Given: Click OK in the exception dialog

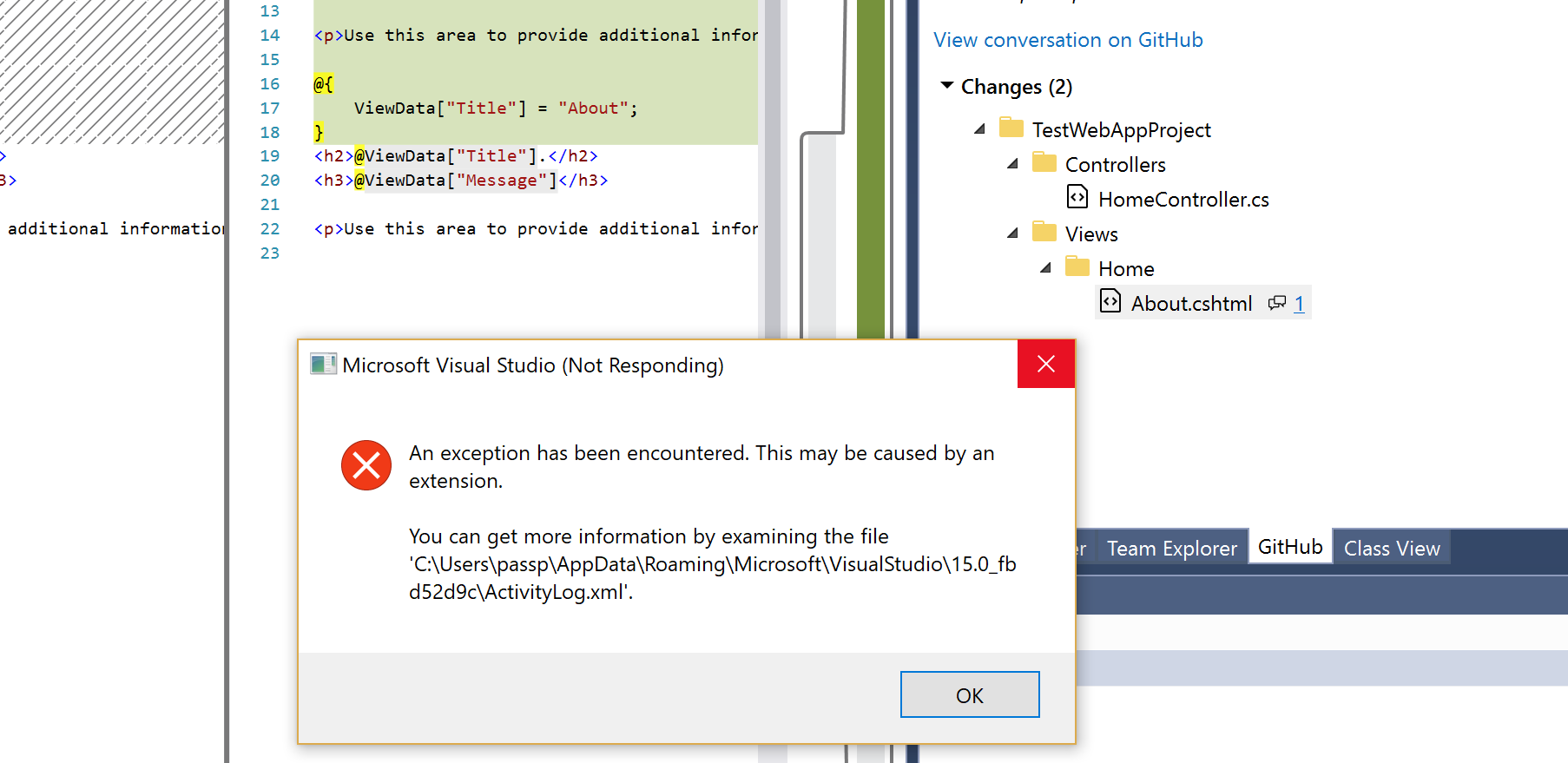Looking at the screenshot, I should (x=970, y=694).
